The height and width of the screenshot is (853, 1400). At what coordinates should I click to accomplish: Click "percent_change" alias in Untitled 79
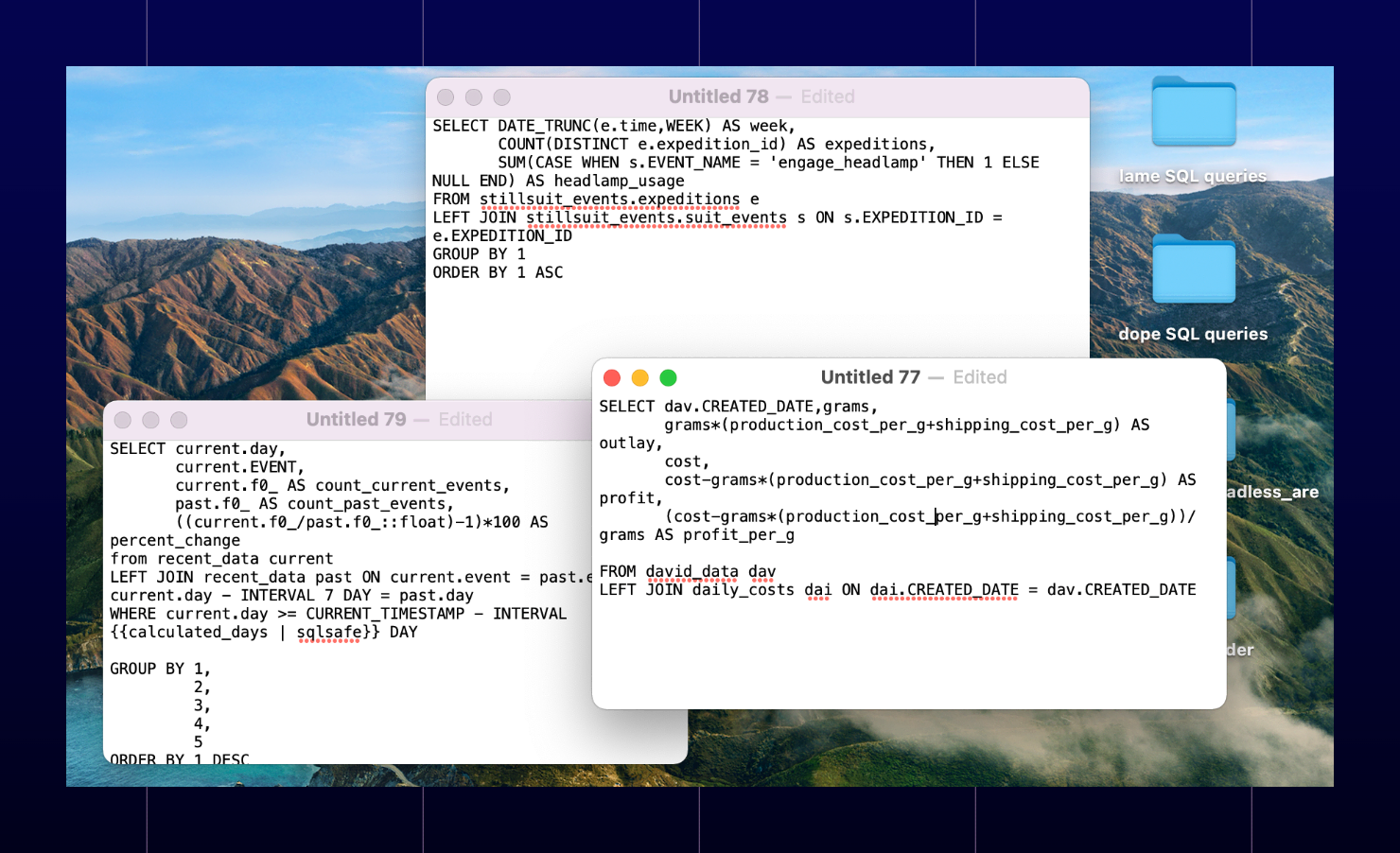pyautogui.click(x=175, y=540)
